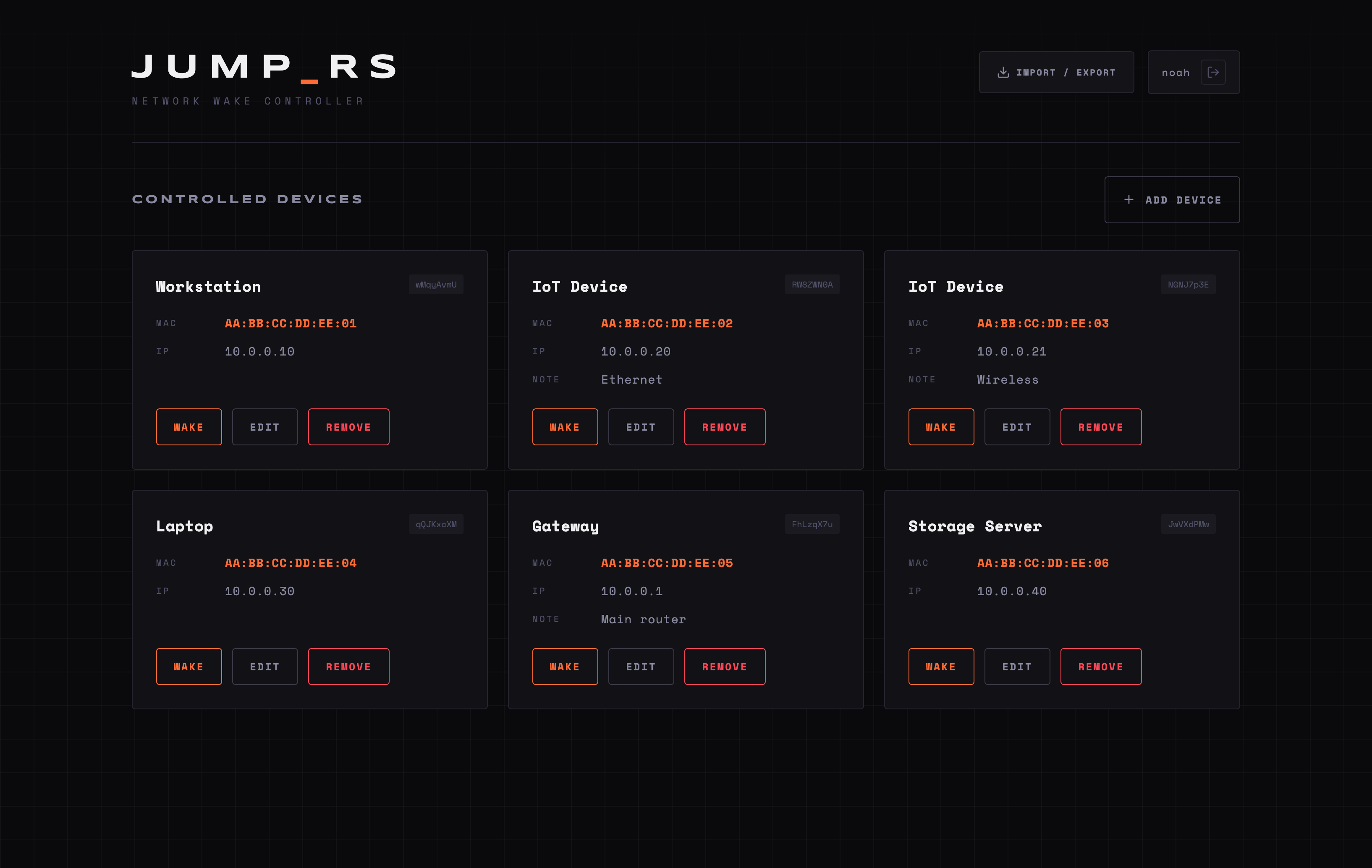Remove the IoT Device with ID RWSZWN0A
Image resolution: width=1372 pixels, height=868 pixels.
click(x=725, y=426)
